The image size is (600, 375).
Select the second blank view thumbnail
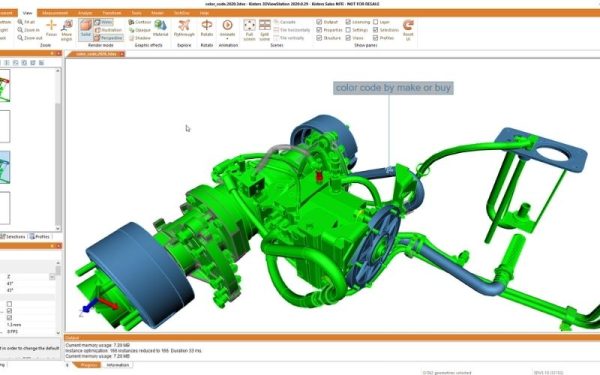[5, 208]
